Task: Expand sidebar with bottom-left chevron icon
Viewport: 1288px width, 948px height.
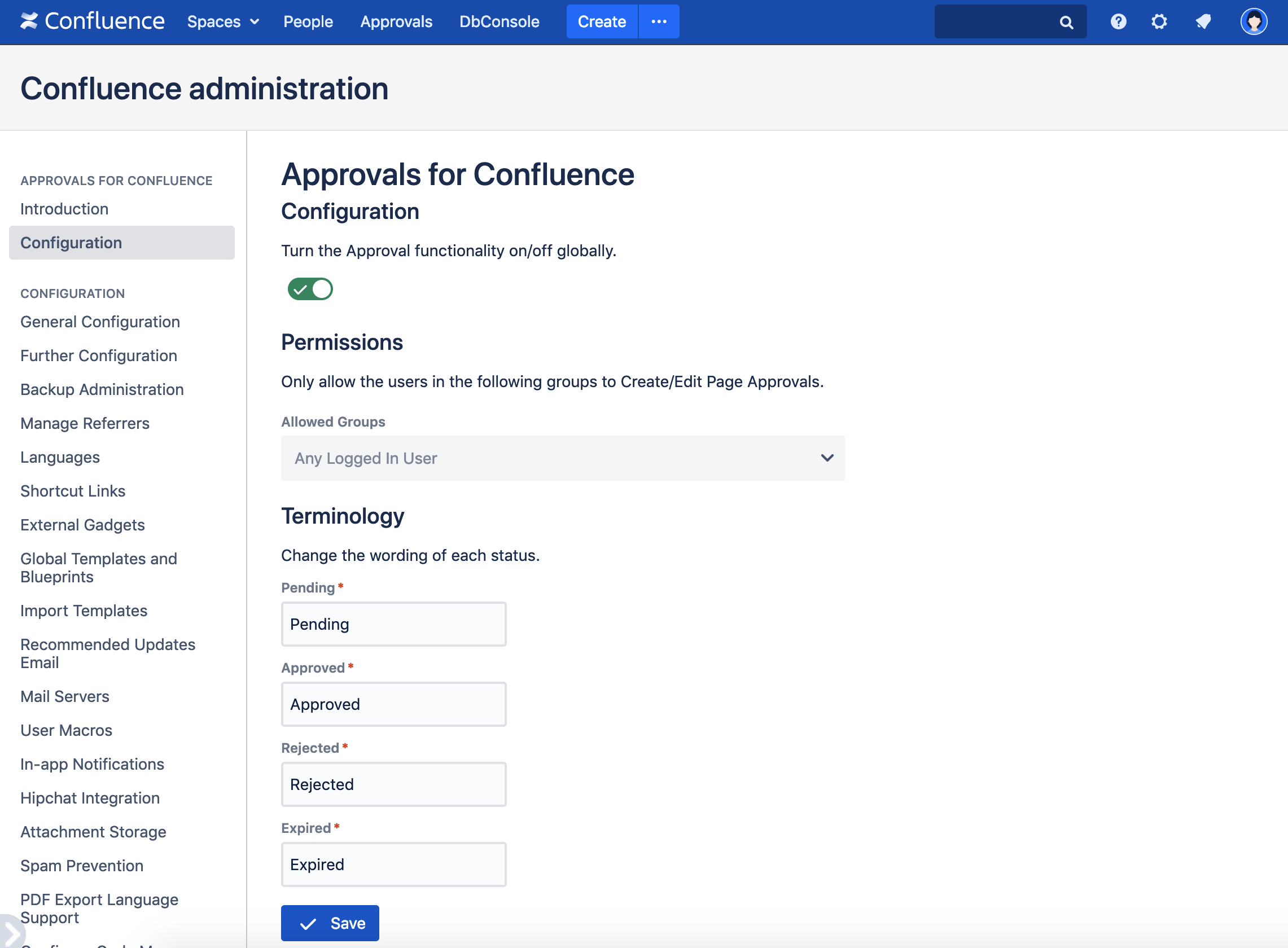Action: point(11,934)
